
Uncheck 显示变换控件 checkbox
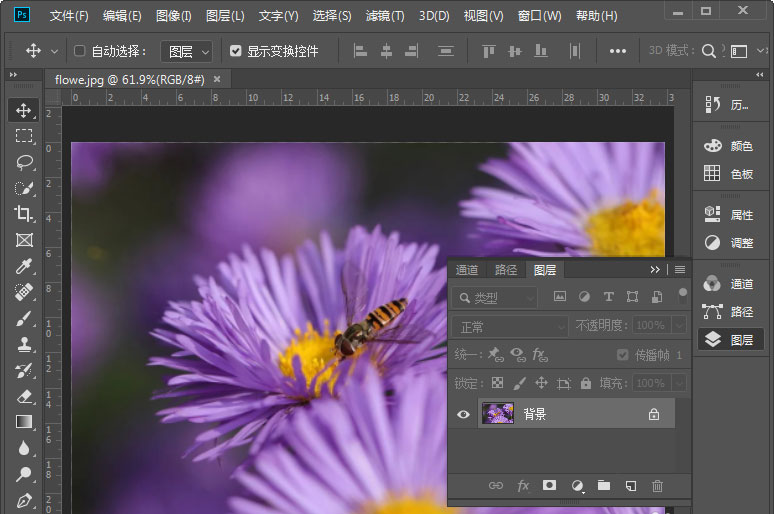tap(235, 51)
